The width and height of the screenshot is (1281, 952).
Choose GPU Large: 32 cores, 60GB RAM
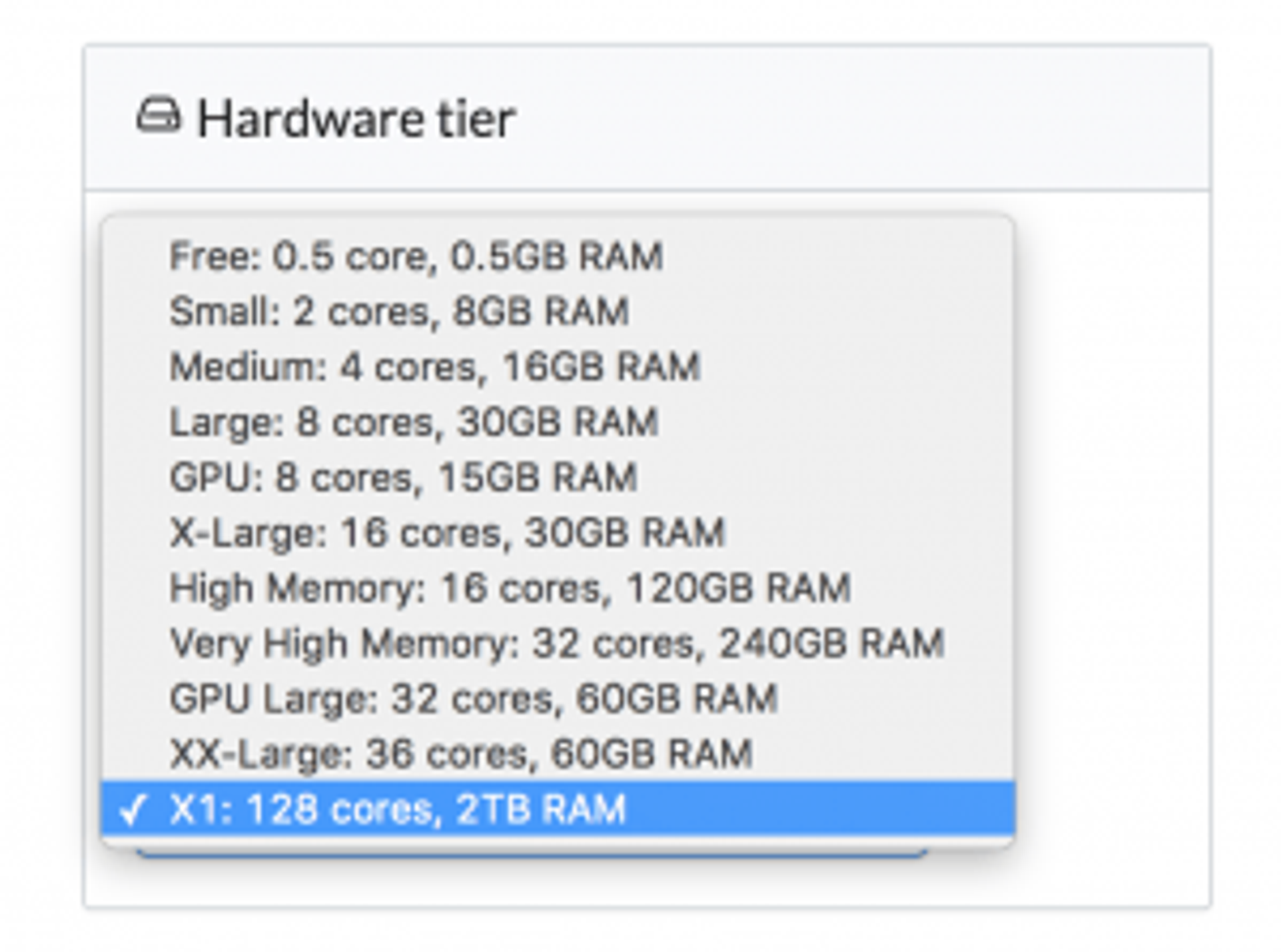[558, 699]
